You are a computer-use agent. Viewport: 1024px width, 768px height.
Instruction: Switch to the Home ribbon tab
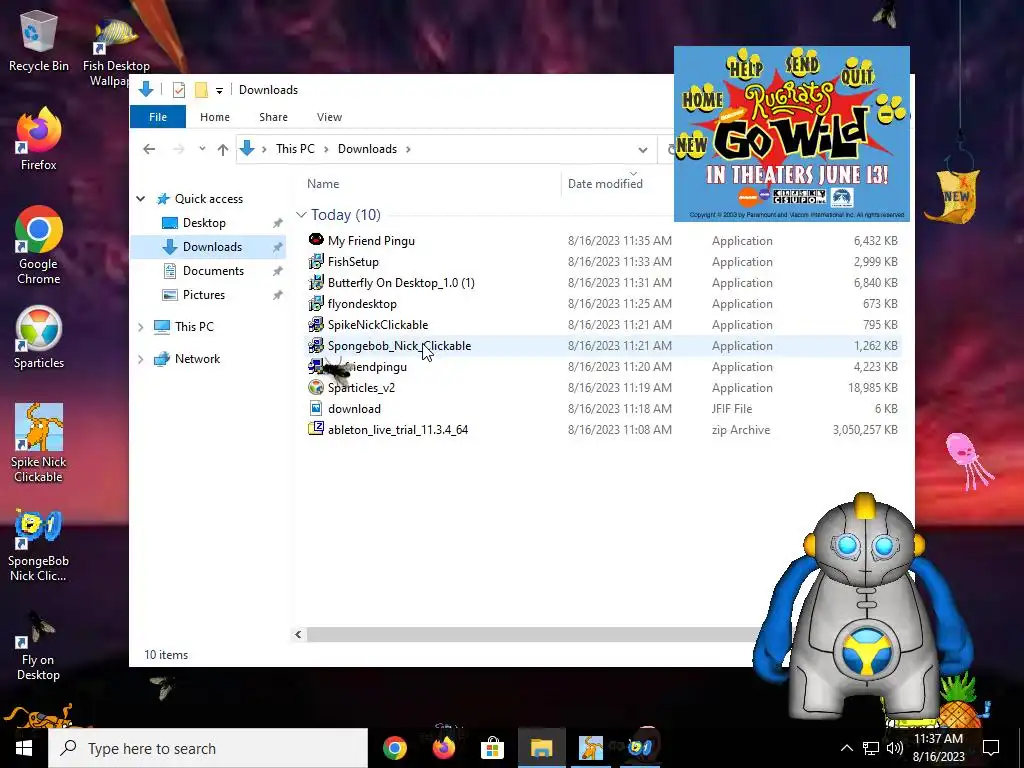coord(215,117)
